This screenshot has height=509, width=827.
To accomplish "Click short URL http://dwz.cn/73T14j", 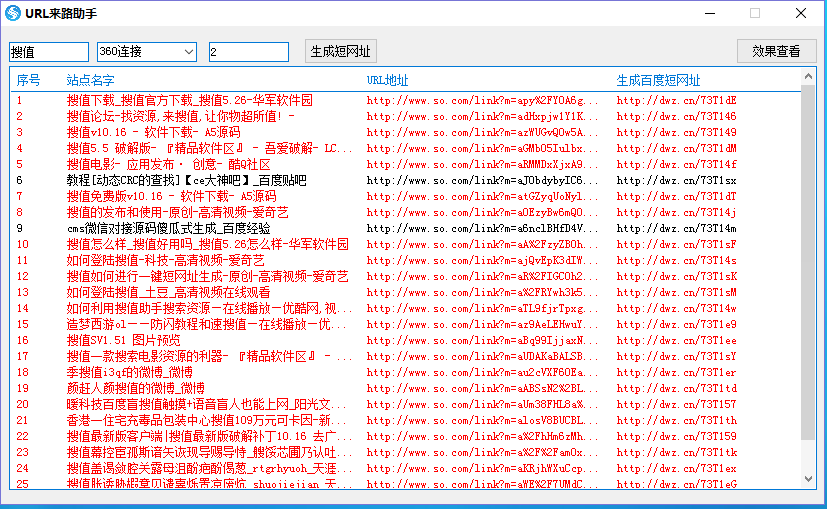I will [676, 212].
